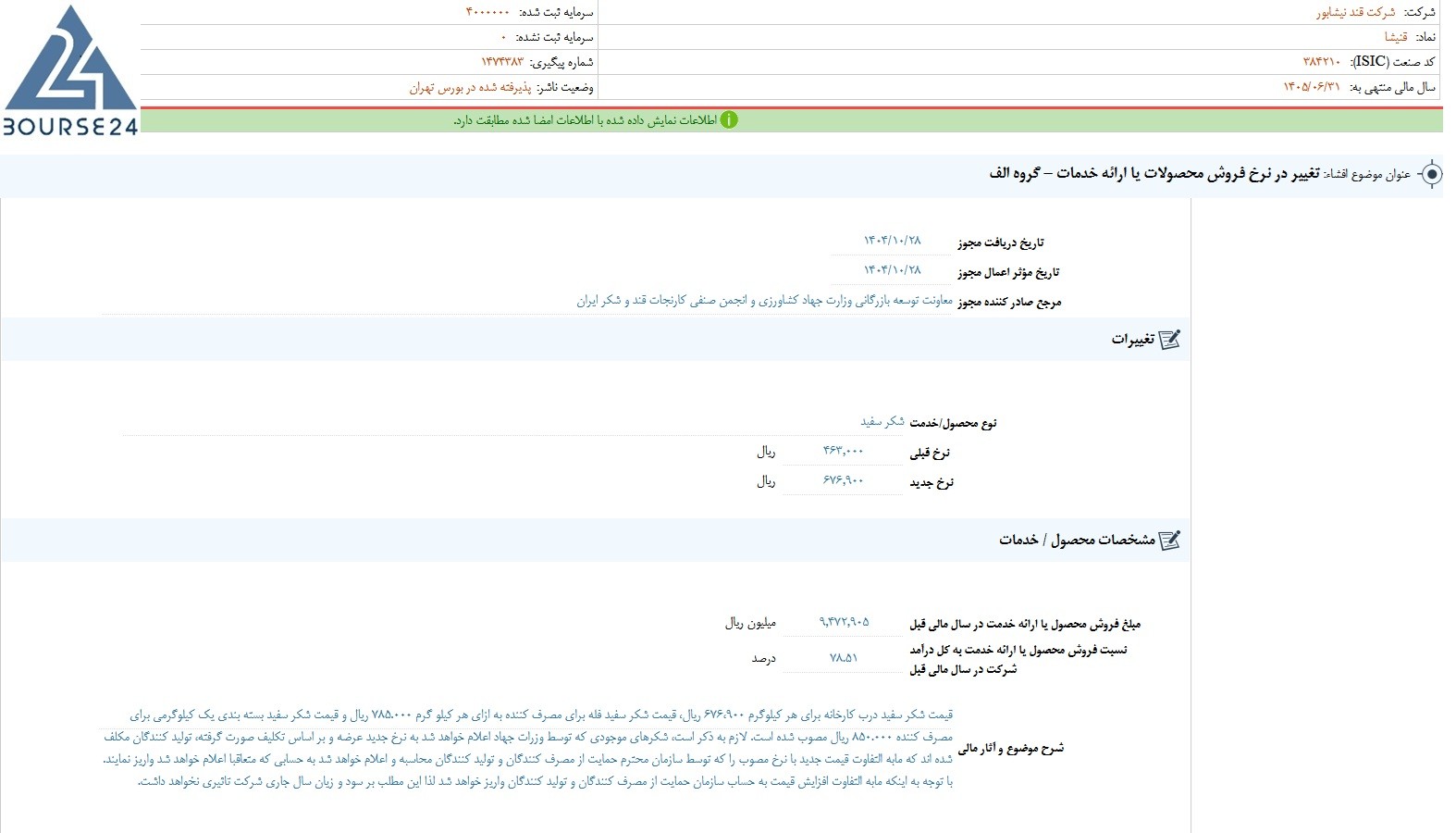Click the Bourse24 logo
Viewport: 1456px width, 833px height.
pyautogui.click(x=70, y=70)
